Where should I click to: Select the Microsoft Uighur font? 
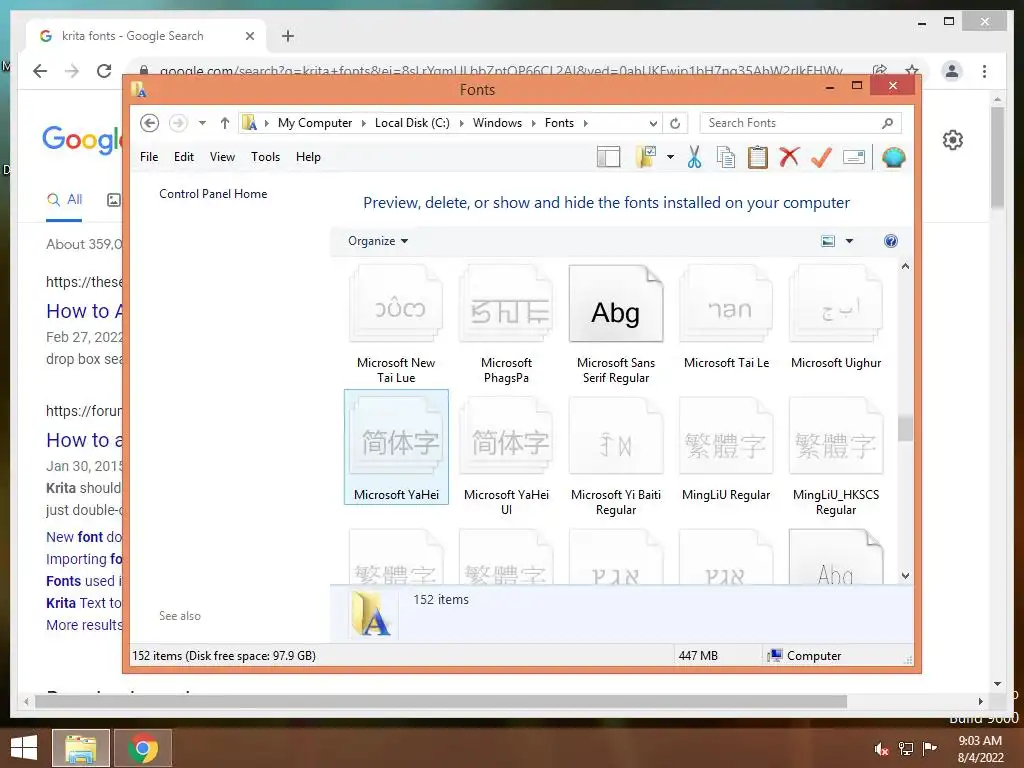(836, 317)
